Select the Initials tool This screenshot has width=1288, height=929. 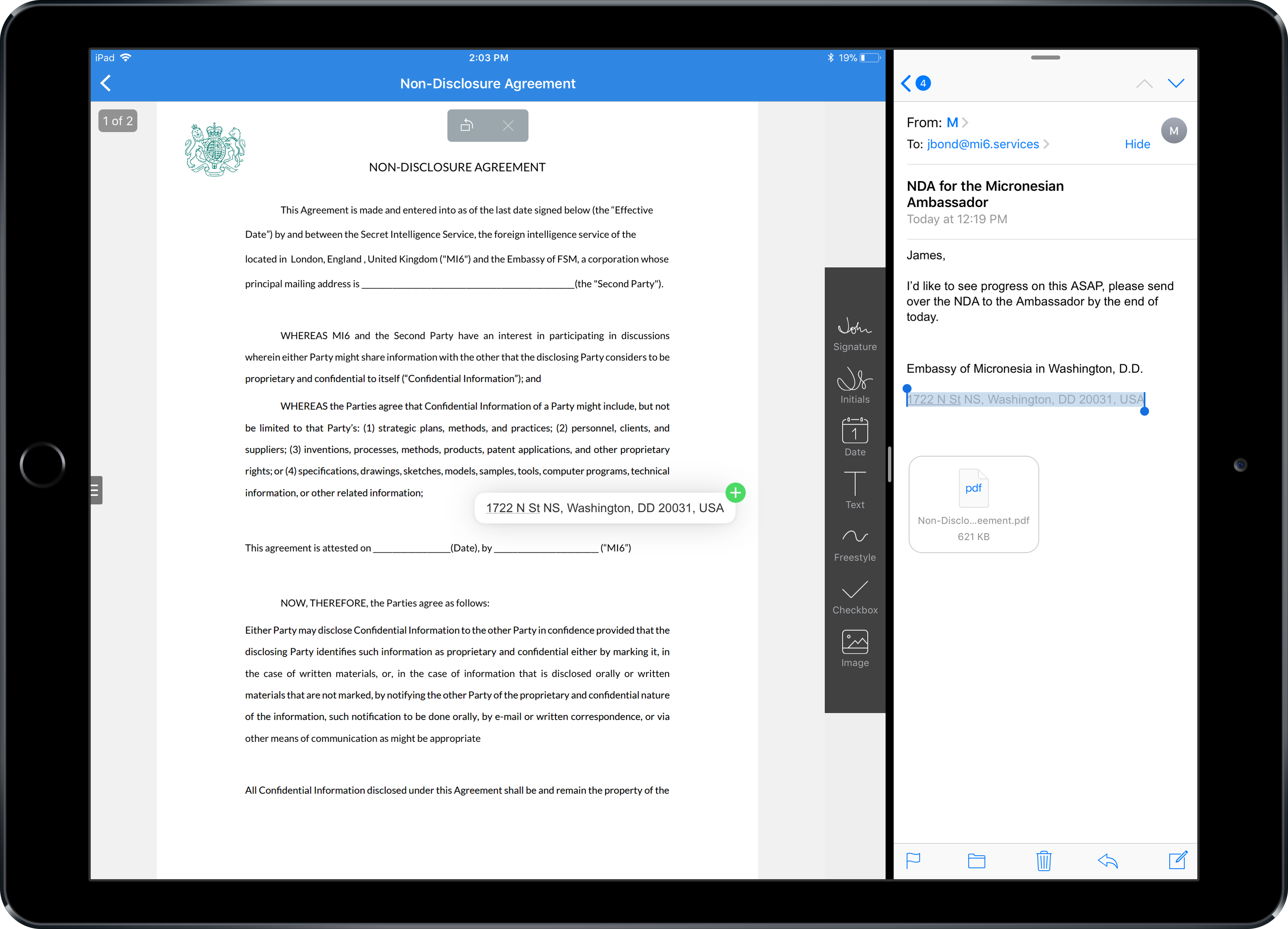(855, 386)
